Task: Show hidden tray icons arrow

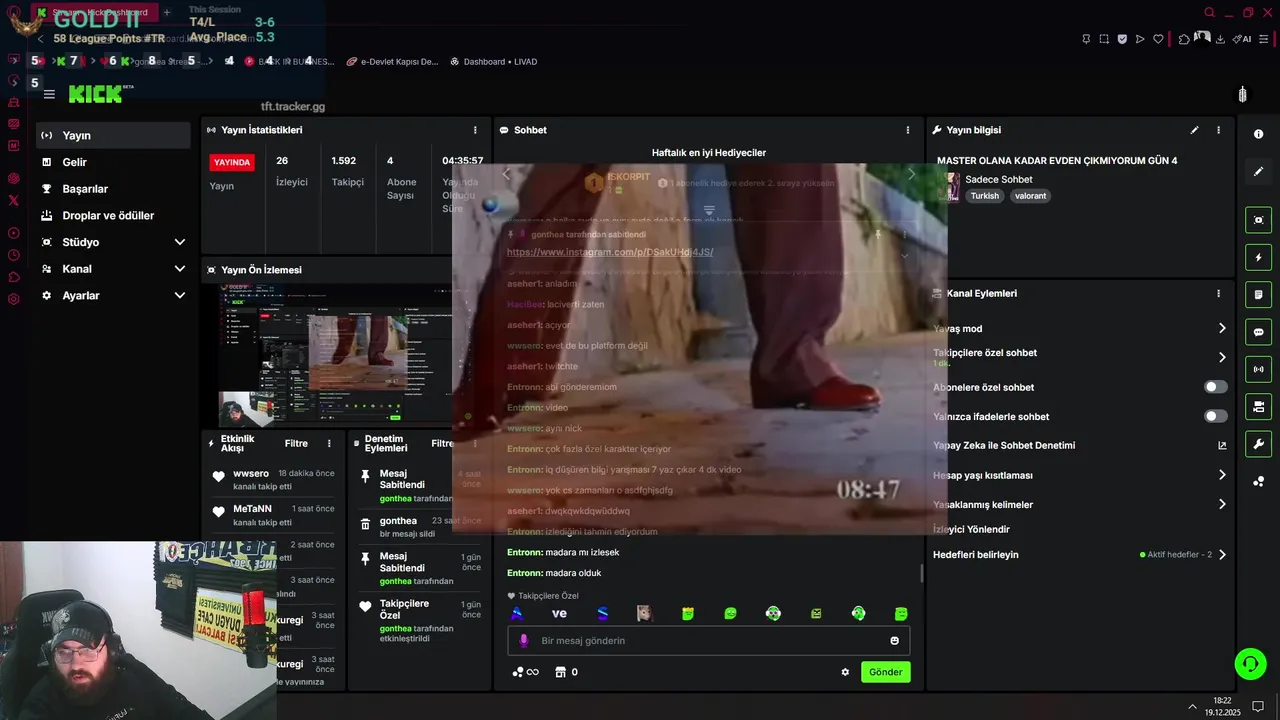Action: [x=1192, y=706]
